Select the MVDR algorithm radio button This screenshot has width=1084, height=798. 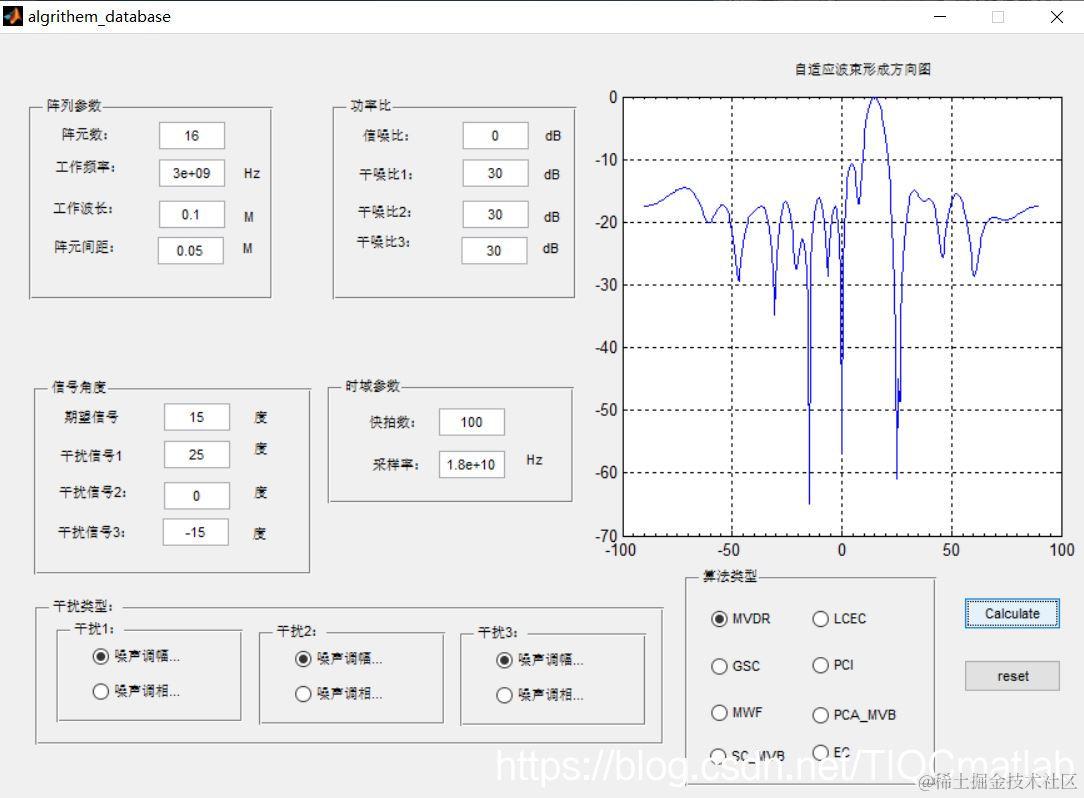tap(721, 619)
